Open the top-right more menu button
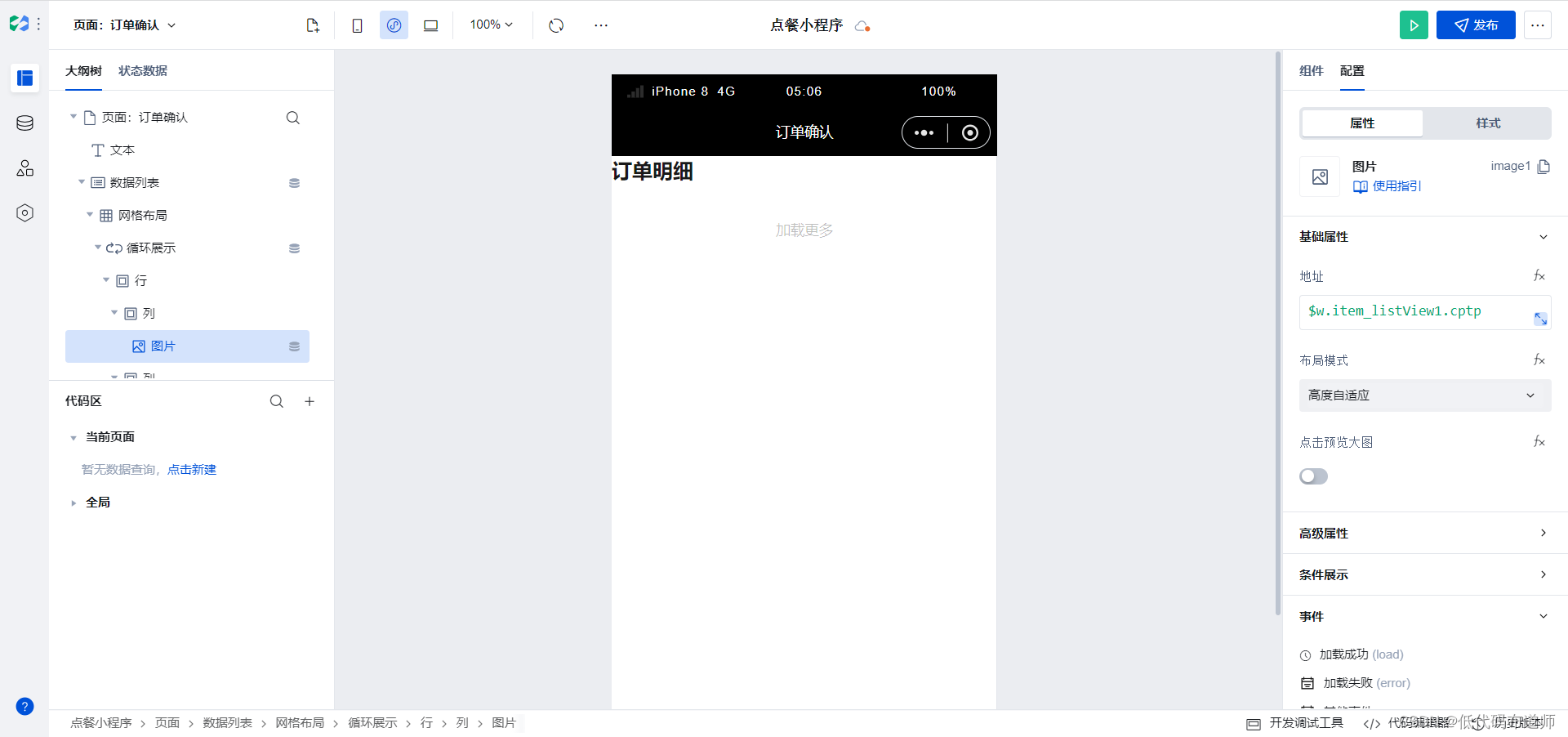Image resolution: width=1568 pixels, height=737 pixels. point(1538,25)
